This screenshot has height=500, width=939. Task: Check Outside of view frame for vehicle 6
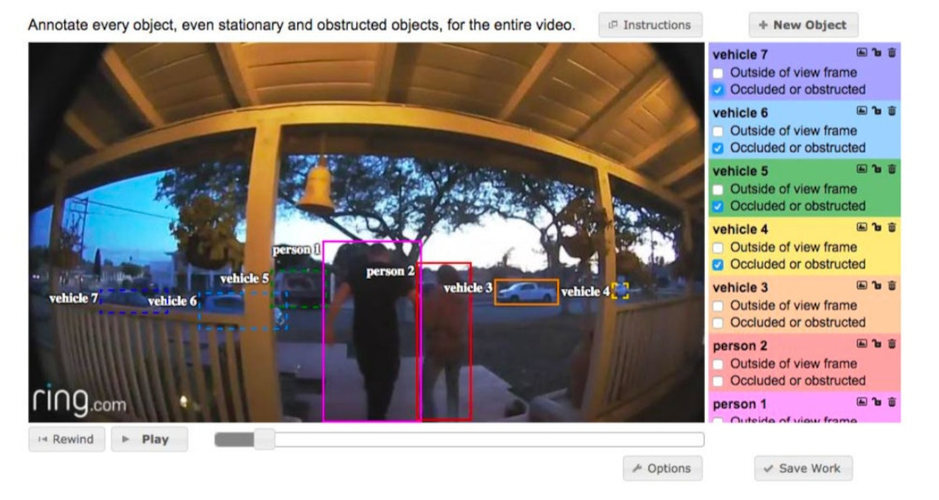pyautogui.click(x=718, y=131)
